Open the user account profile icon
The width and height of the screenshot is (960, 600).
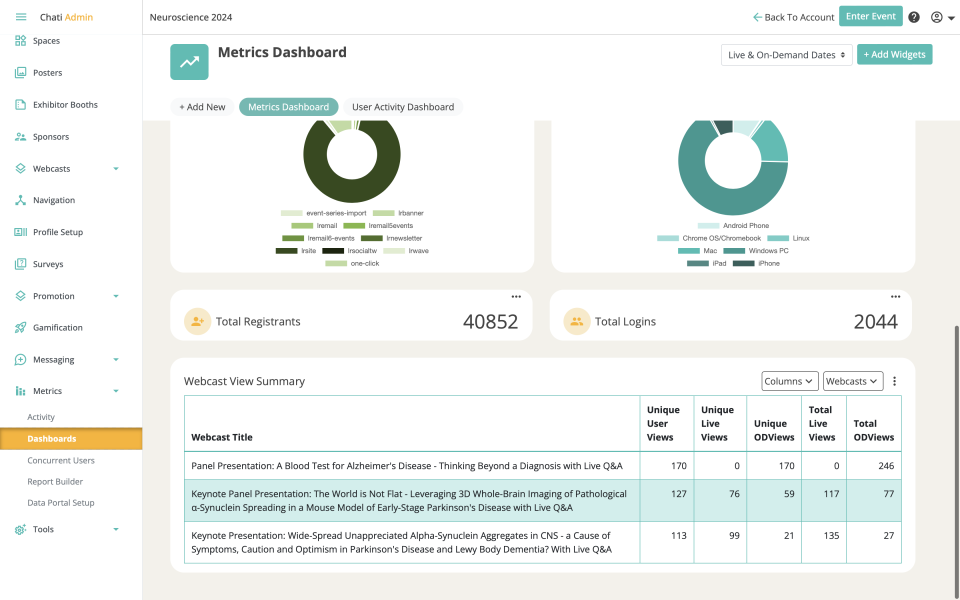[x=937, y=17]
